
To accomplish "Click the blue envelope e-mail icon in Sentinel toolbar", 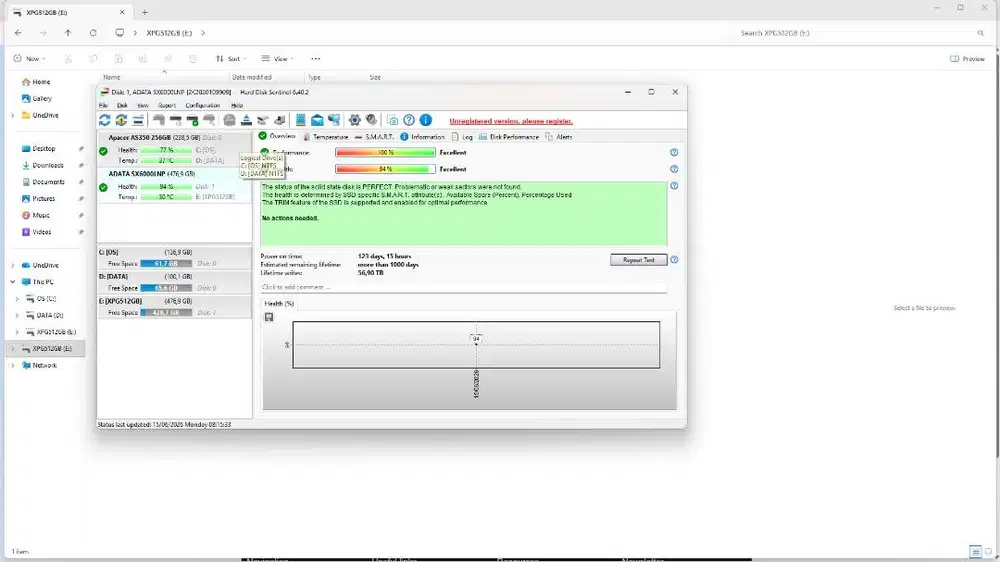I will tap(317, 120).
